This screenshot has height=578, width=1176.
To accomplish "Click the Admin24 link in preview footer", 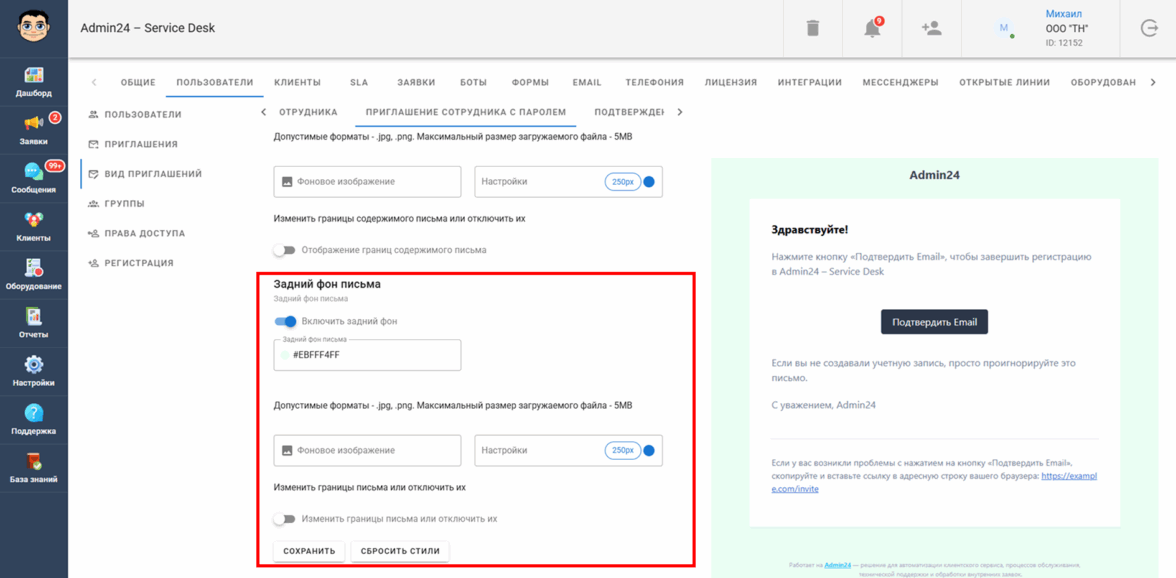I will [837, 565].
